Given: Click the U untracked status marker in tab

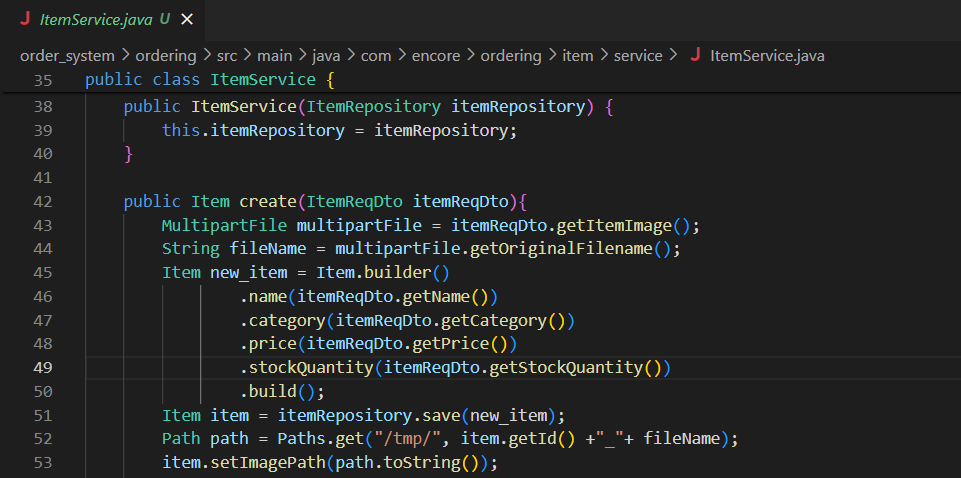Looking at the screenshot, I should 165,20.
